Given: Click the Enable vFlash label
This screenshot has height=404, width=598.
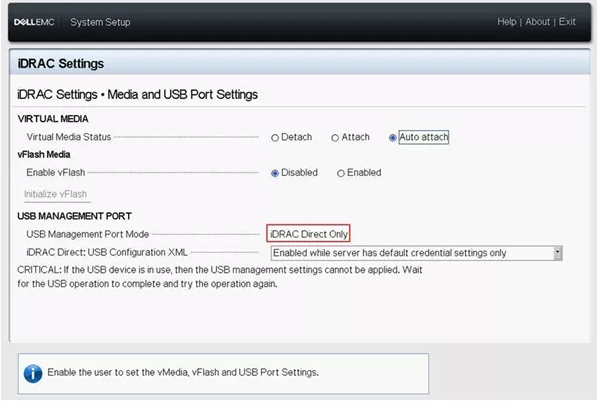Looking at the screenshot, I should [x=56, y=172].
